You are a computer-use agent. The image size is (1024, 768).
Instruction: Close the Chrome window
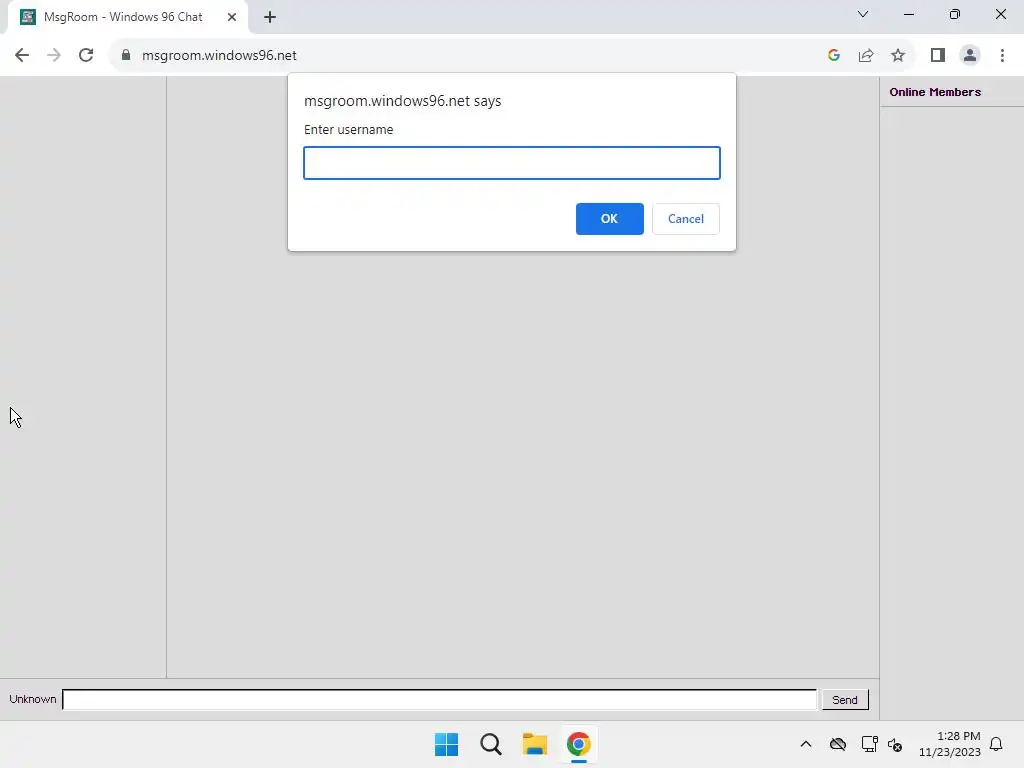(x=1000, y=14)
